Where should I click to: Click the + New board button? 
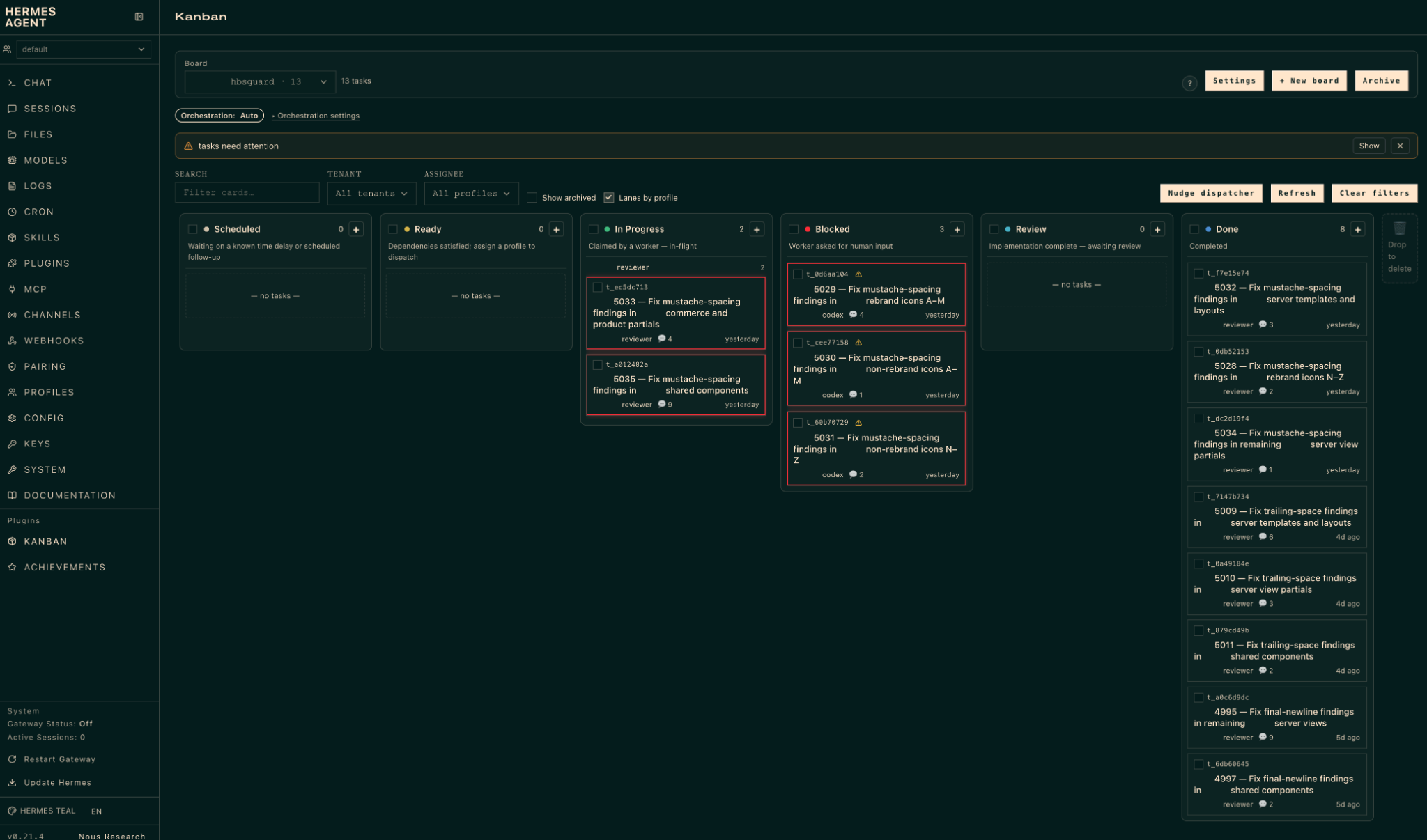pyautogui.click(x=1309, y=81)
